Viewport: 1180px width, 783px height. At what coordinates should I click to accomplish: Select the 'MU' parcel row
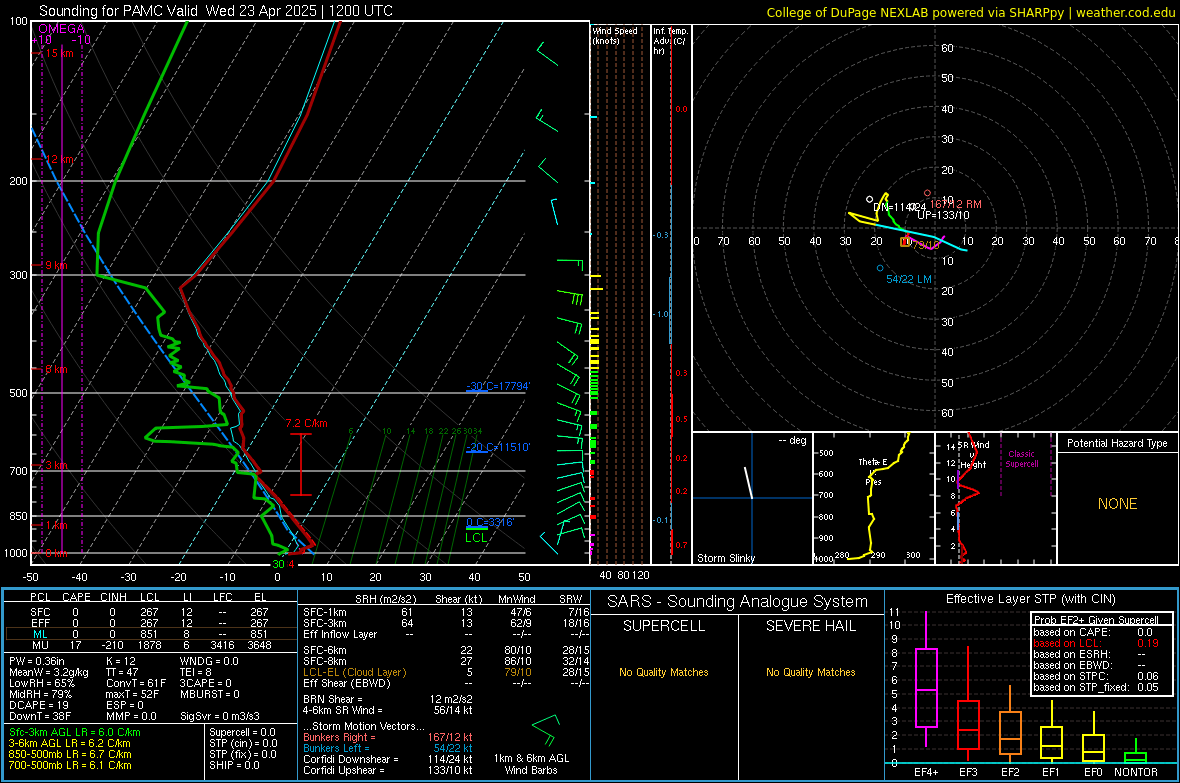point(149,644)
